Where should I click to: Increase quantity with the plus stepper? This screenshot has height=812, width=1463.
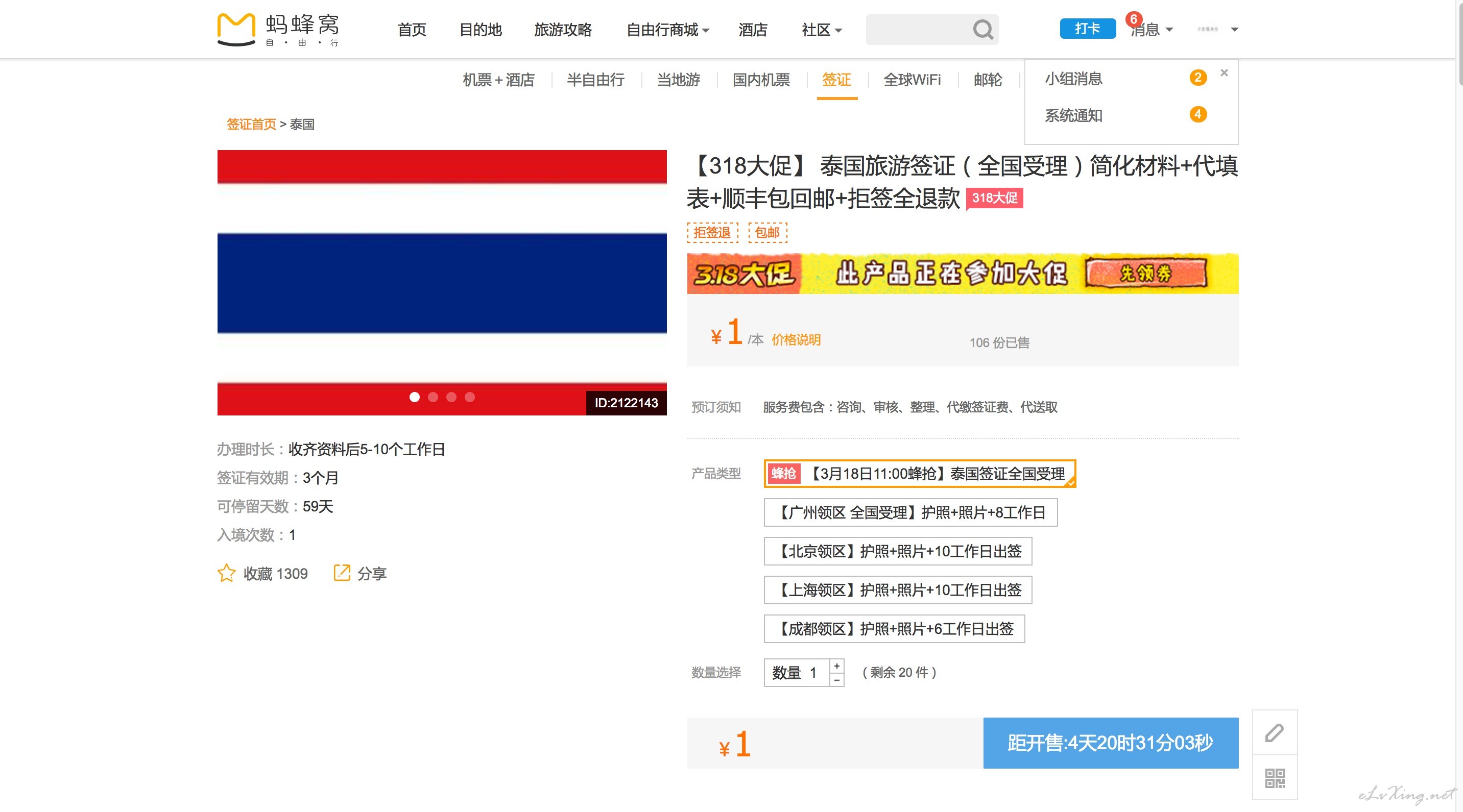[836, 666]
